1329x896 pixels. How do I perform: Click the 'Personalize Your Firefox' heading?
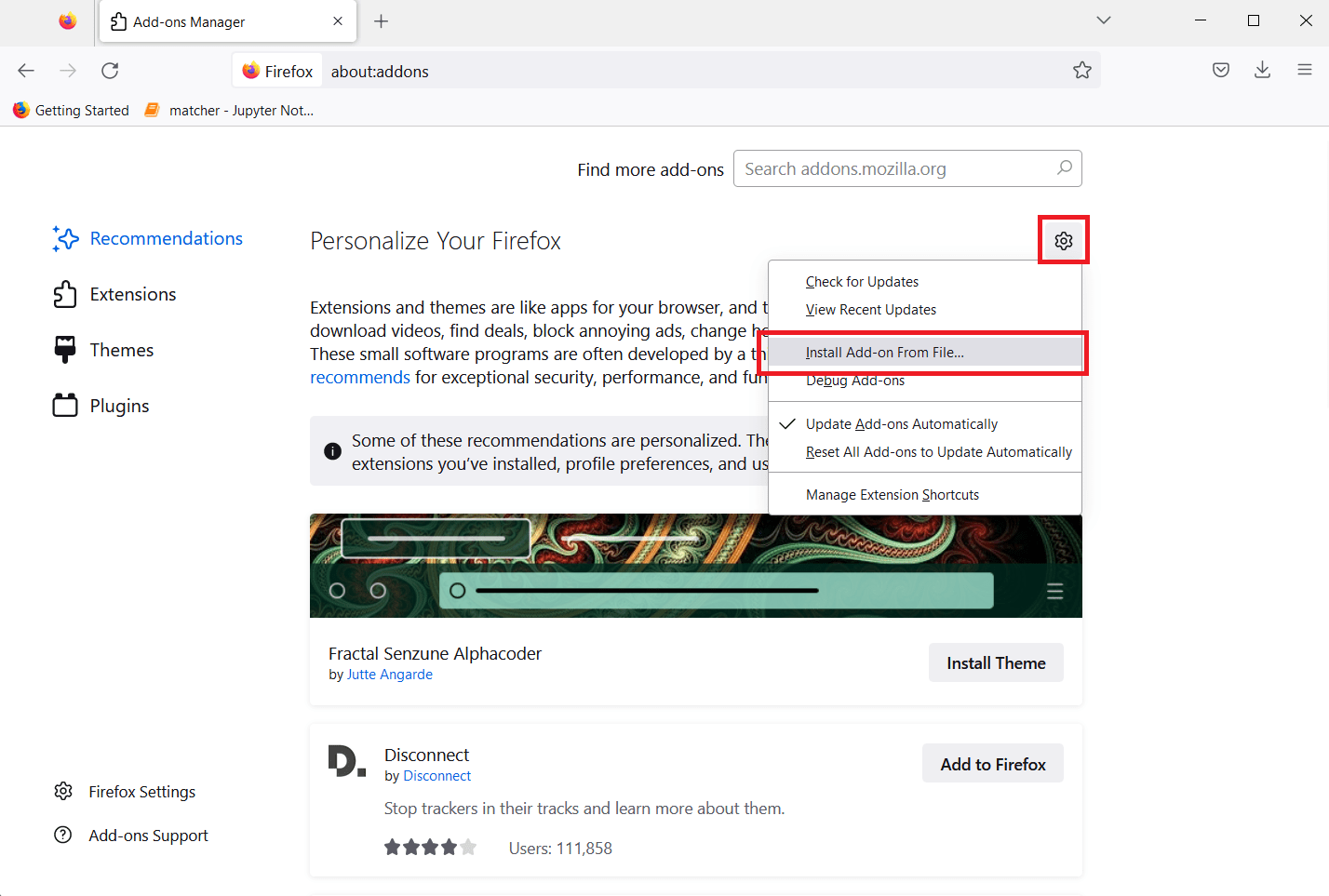[436, 241]
